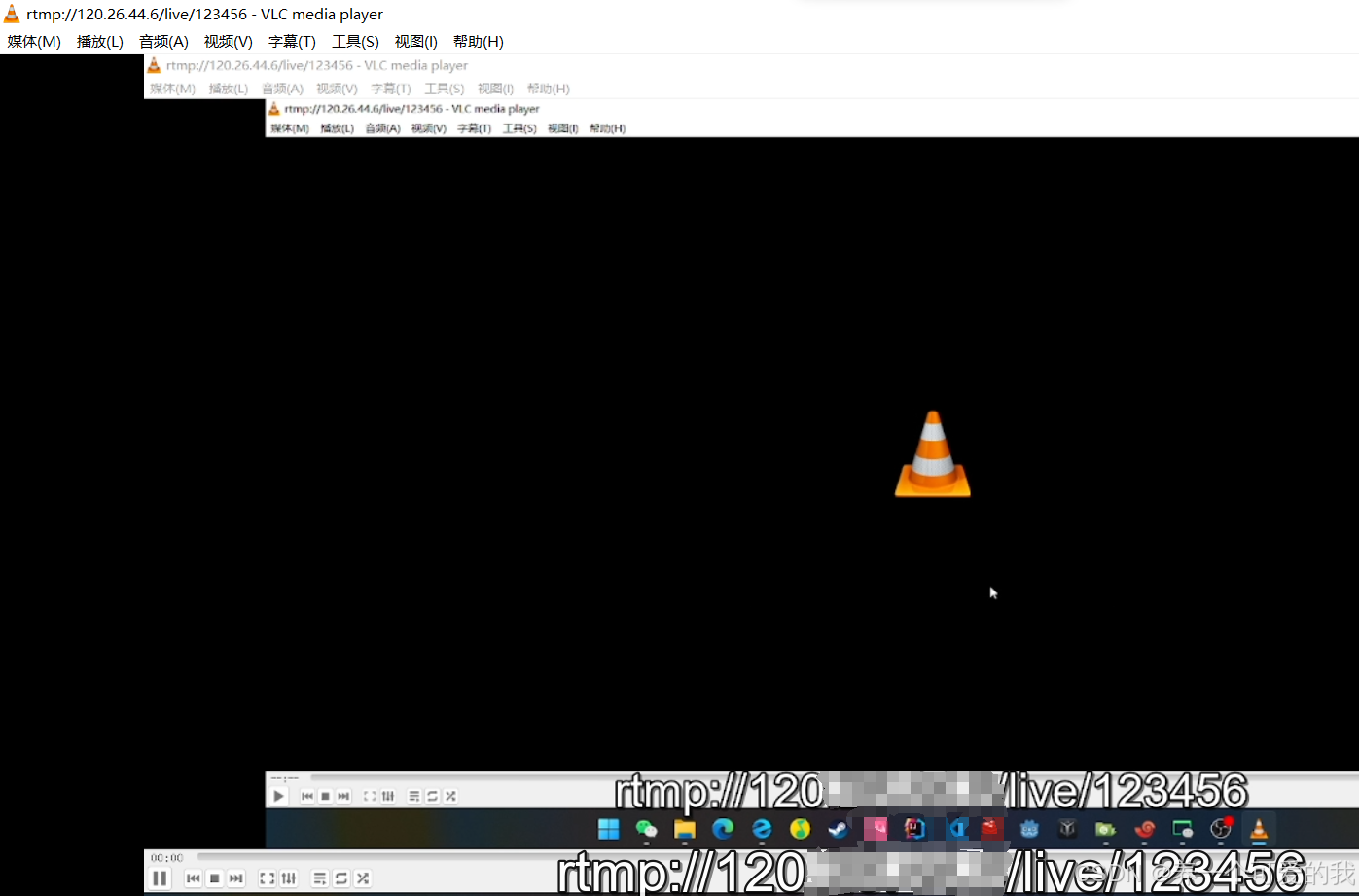
Task: Click 媒体(M) in the innermost VLC window
Action: 290,128
